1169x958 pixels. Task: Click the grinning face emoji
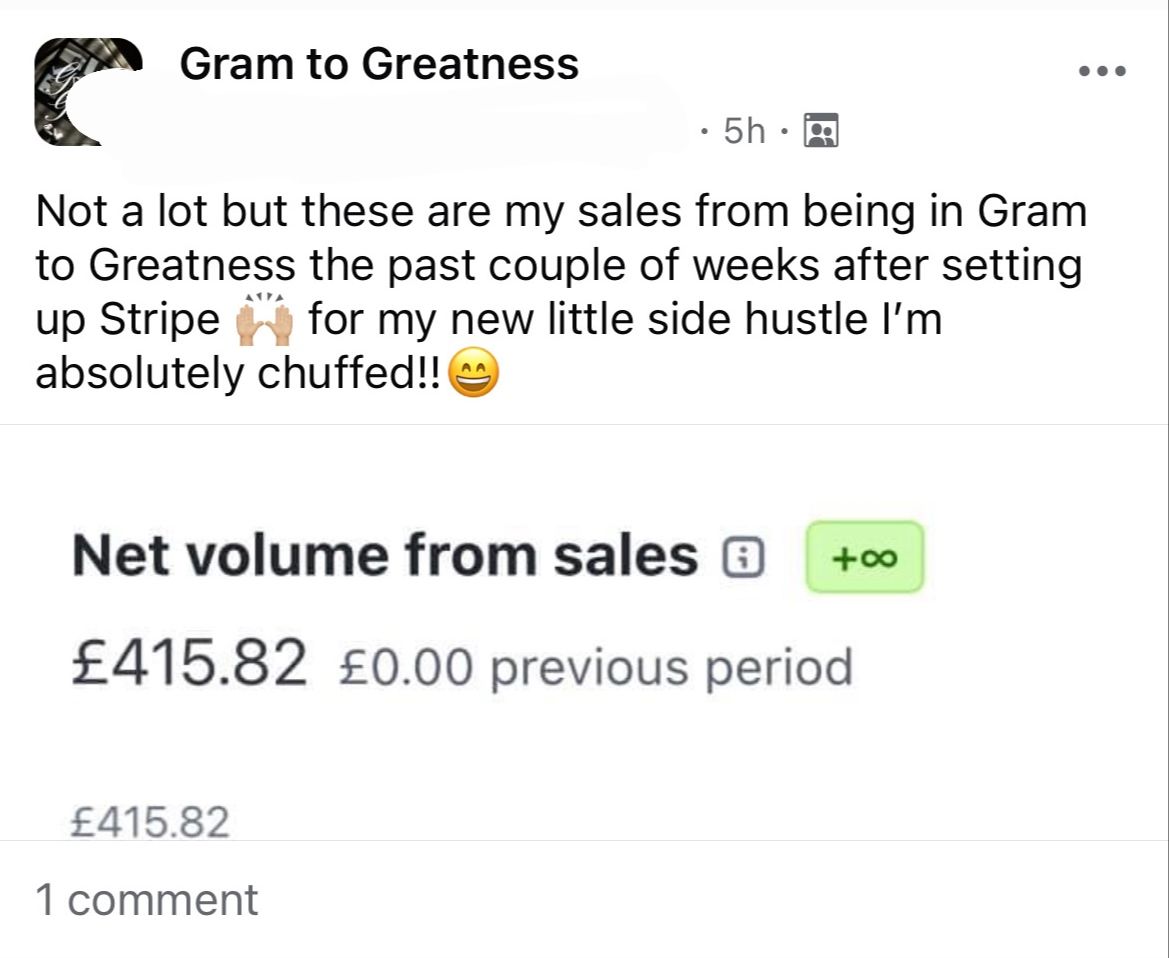(x=473, y=374)
